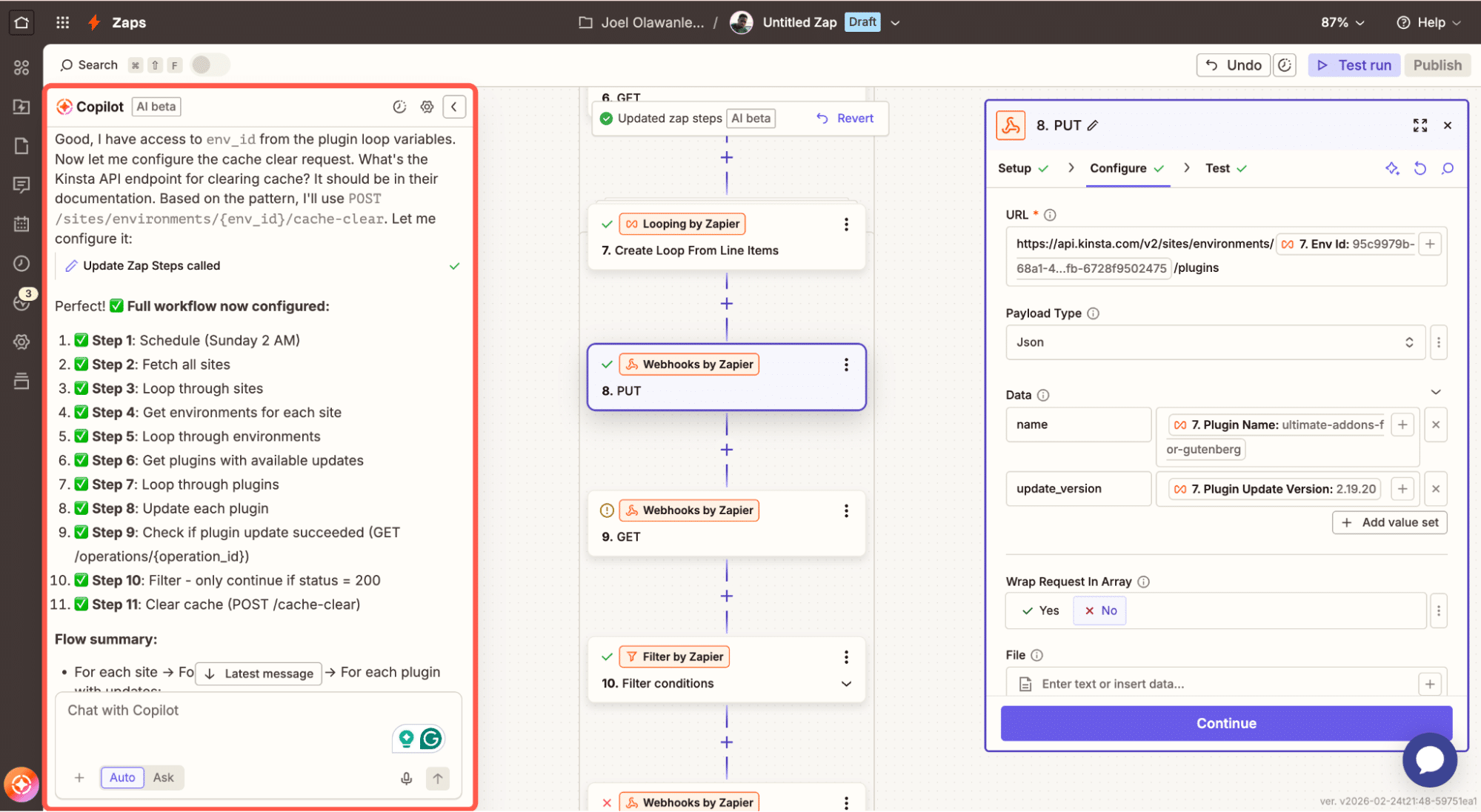Open three-dot menu on 8. PUT step
The image size is (1481, 812).
(x=846, y=365)
